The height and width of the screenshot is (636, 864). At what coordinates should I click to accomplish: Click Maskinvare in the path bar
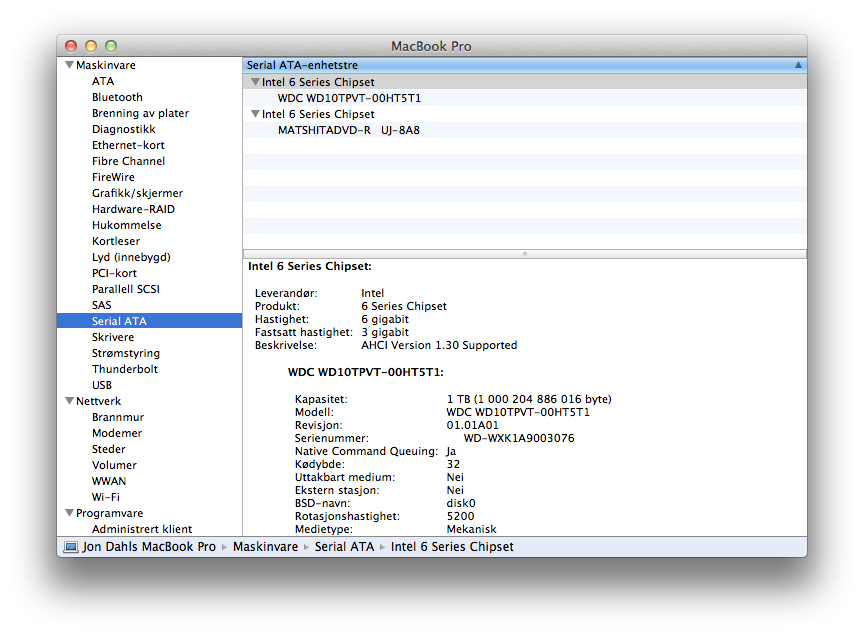(x=266, y=547)
